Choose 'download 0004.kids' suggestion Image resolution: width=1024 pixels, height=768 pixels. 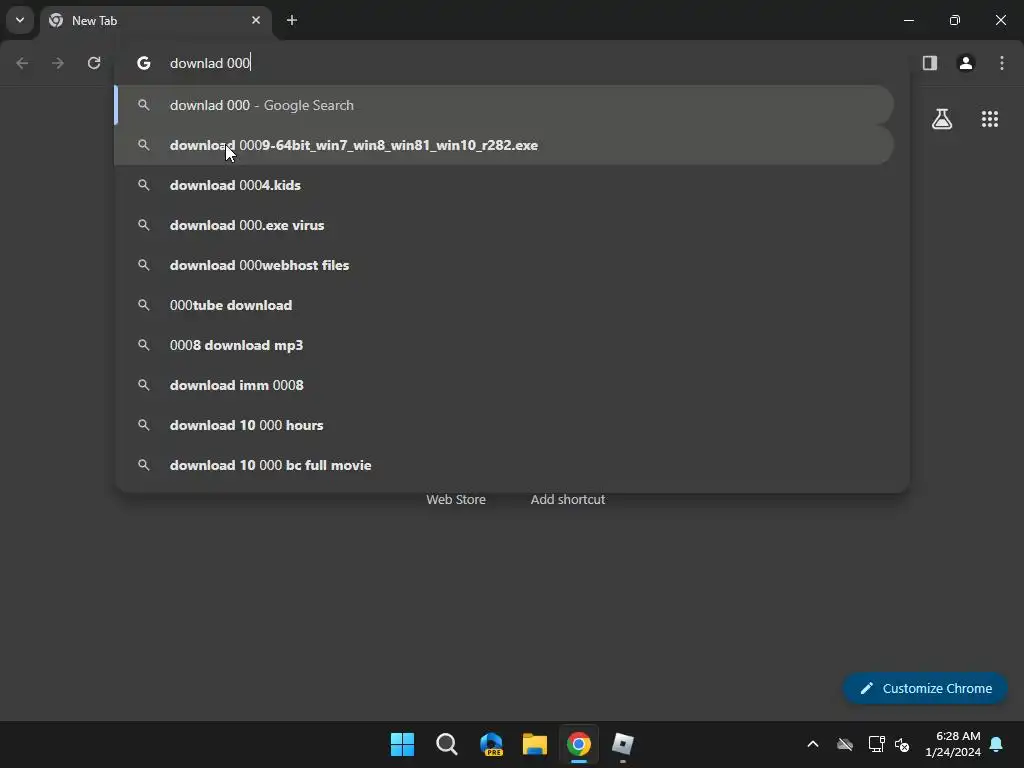click(504, 185)
